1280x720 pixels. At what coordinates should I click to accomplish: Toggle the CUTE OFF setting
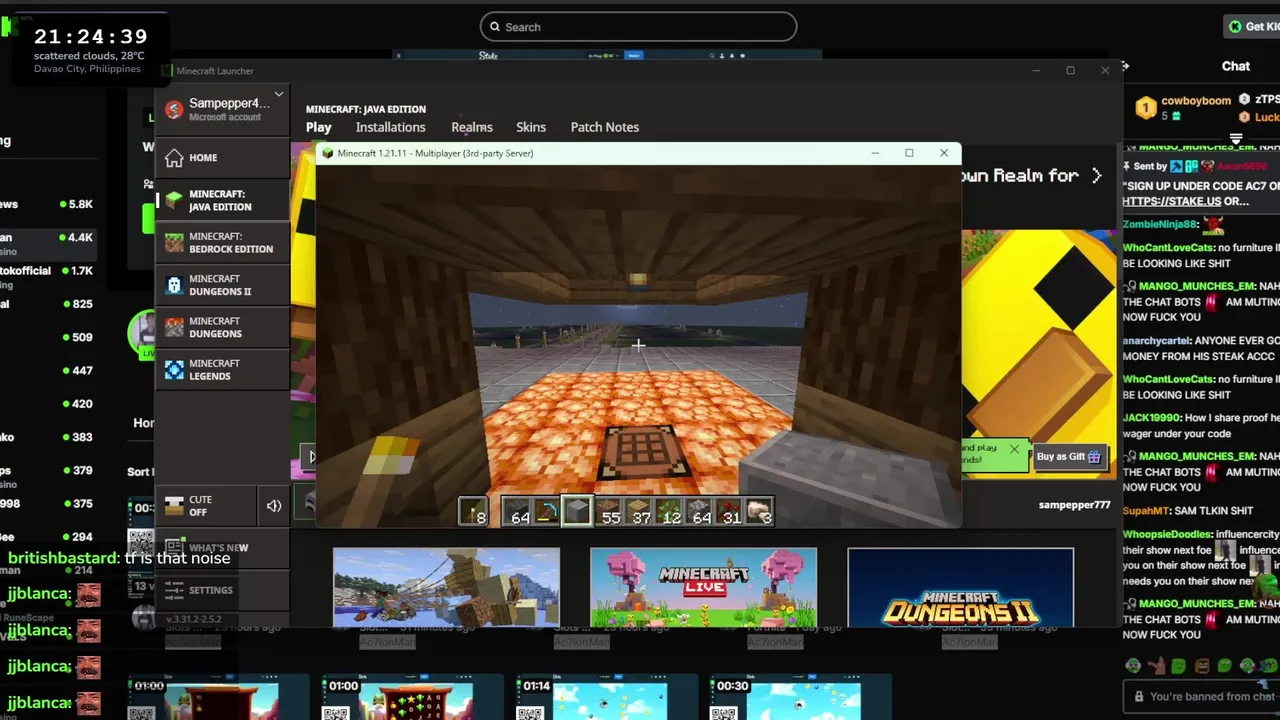pos(206,506)
